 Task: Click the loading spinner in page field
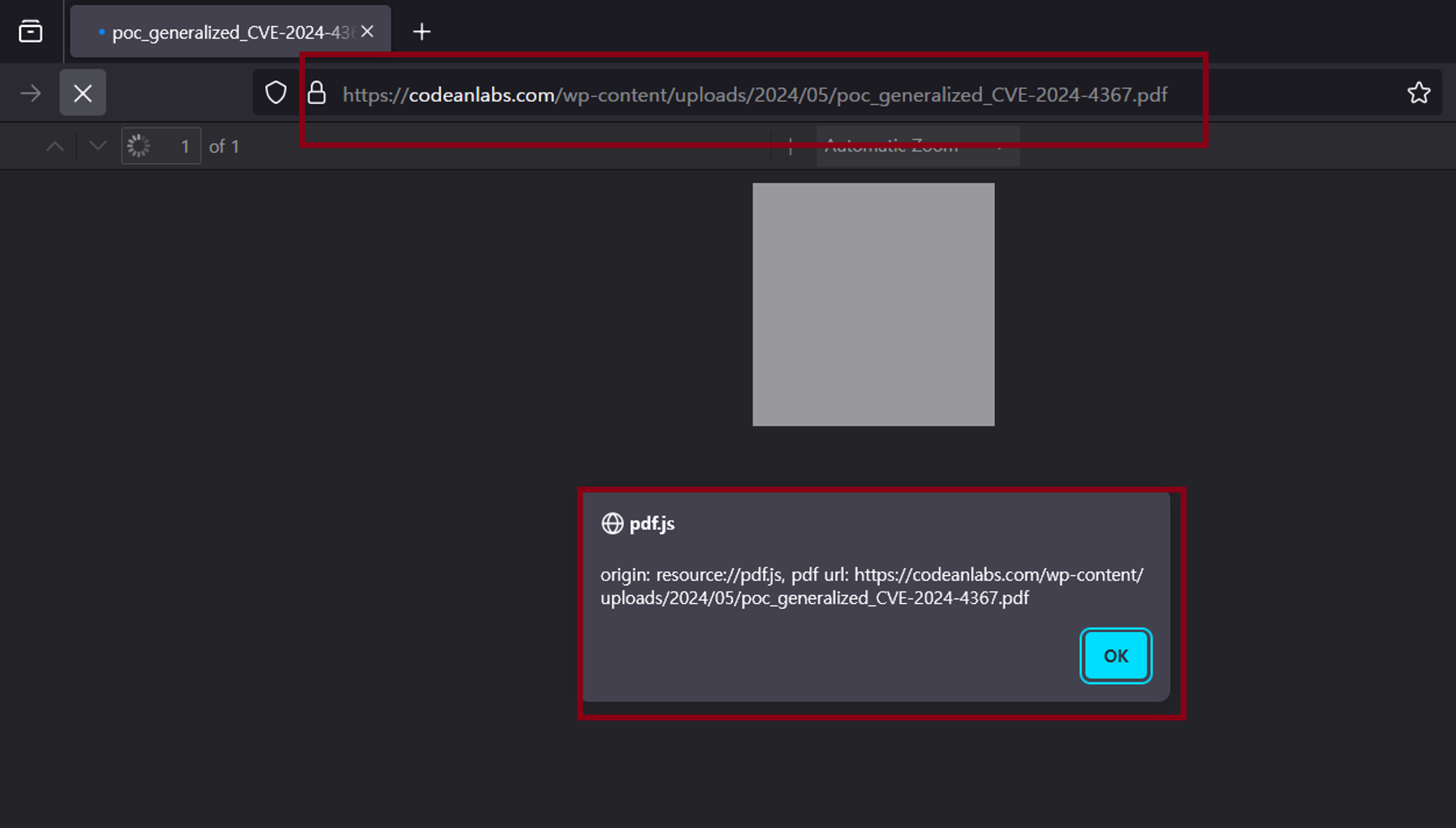[x=138, y=146]
